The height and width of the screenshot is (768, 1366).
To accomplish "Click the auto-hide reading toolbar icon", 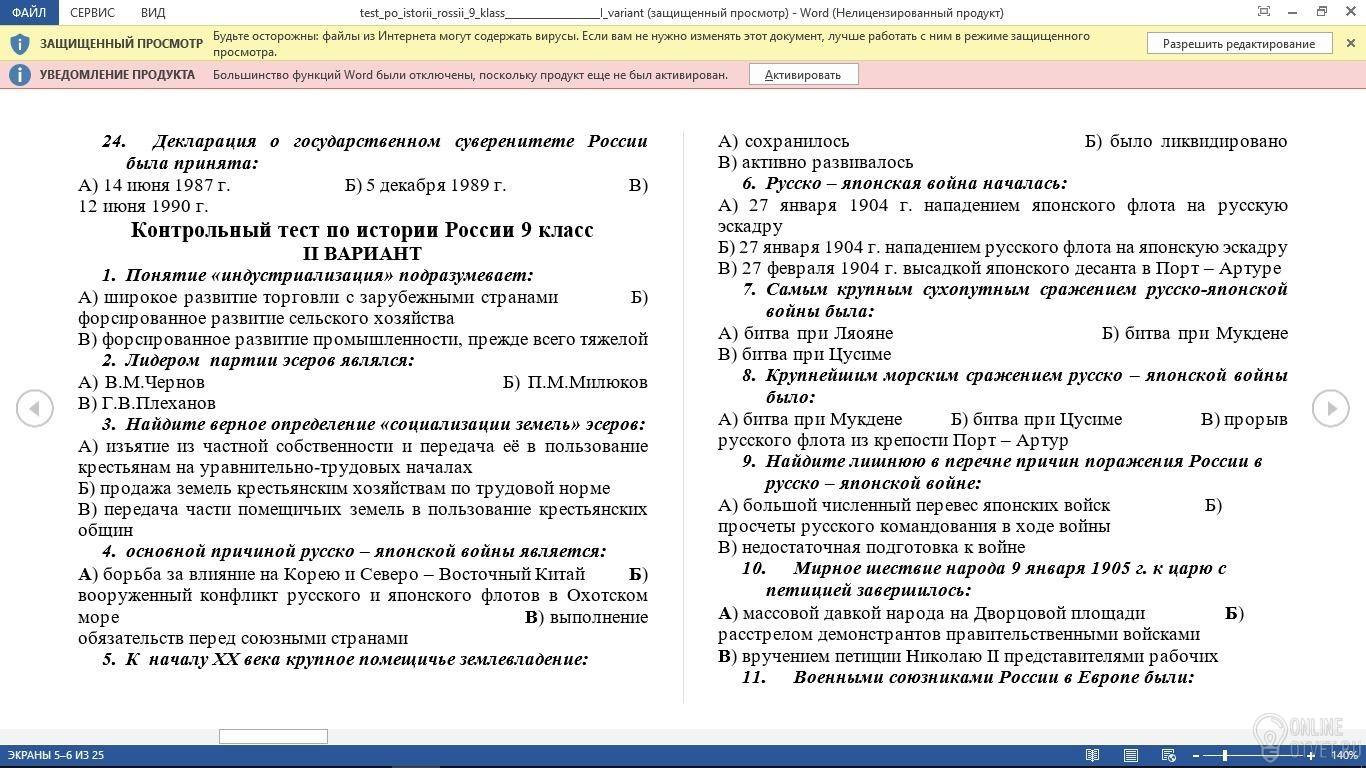I will 1264,12.
